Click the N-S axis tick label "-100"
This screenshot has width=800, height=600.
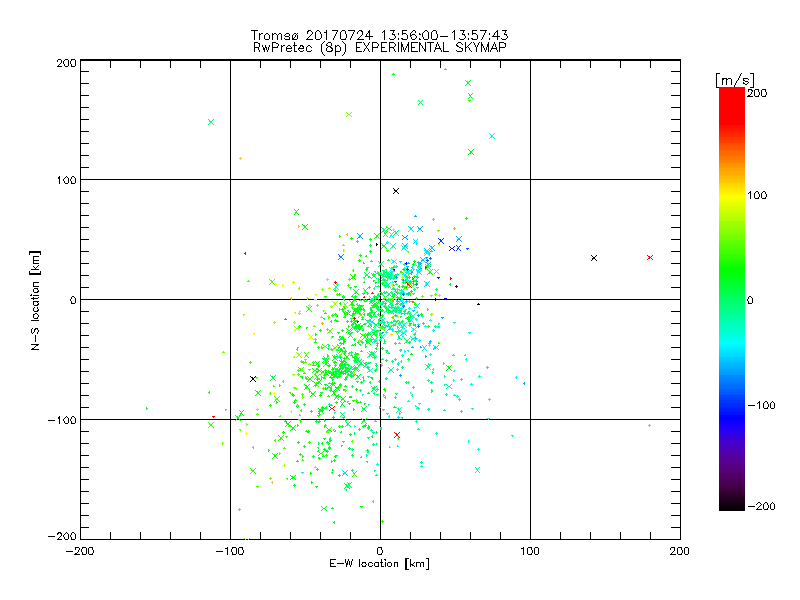point(62,420)
